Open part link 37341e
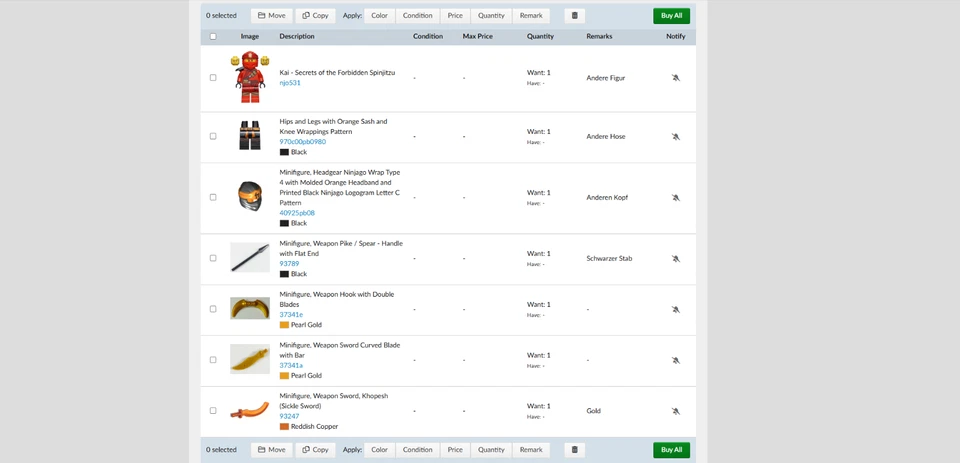The height and width of the screenshot is (463, 960). (291, 314)
